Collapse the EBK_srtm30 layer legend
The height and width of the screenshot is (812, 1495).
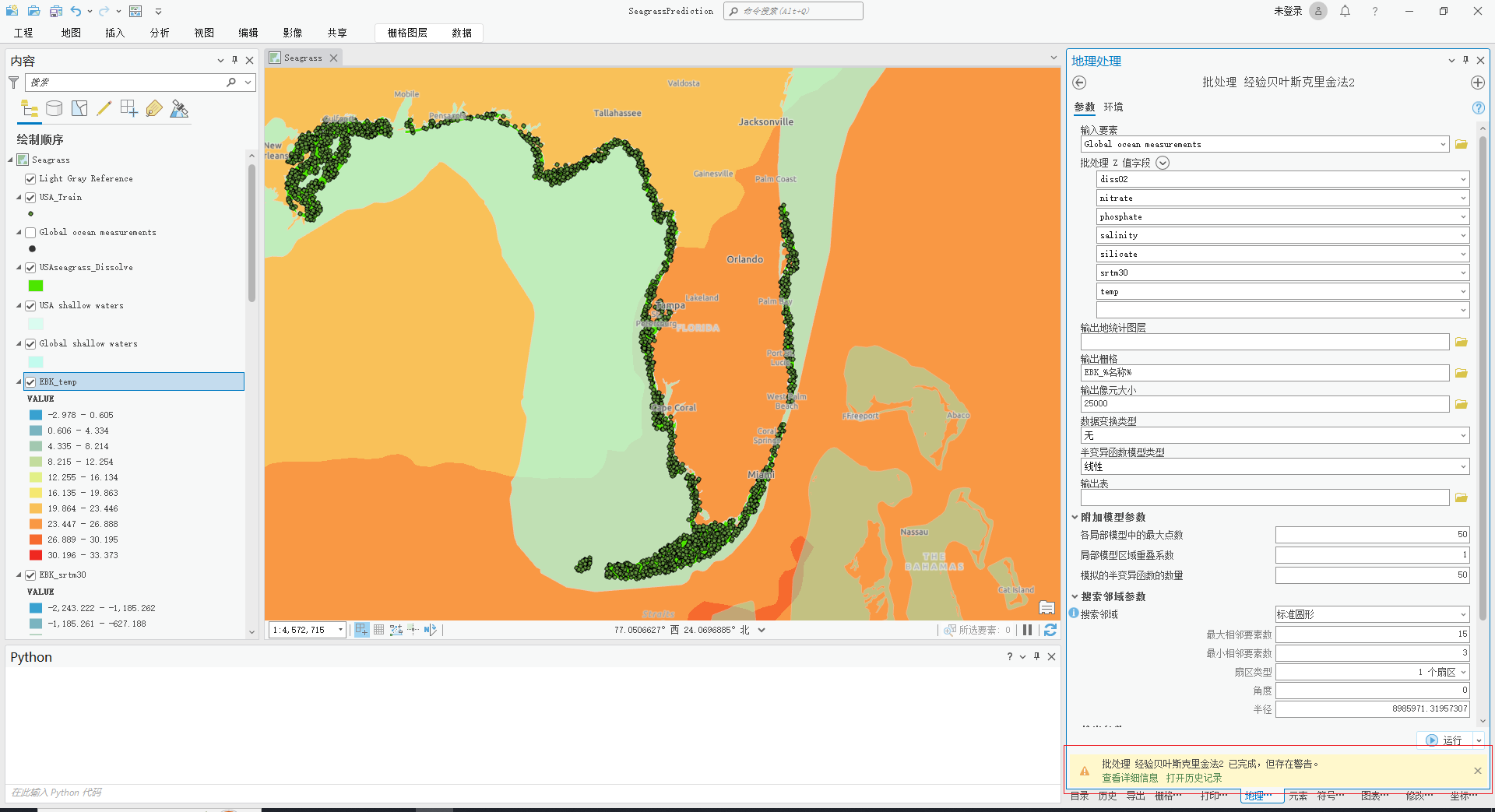(x=17, y=575)
